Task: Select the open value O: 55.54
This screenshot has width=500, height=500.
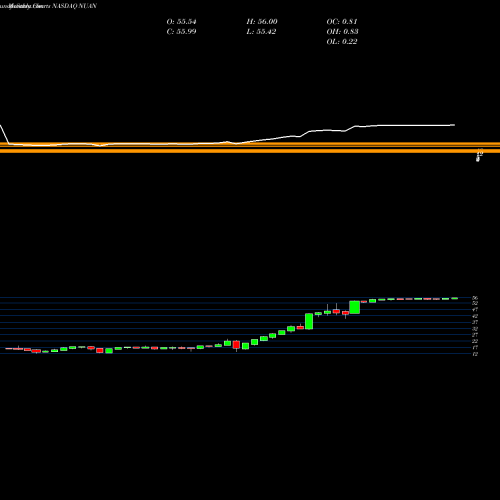Action: pos(181,22)
